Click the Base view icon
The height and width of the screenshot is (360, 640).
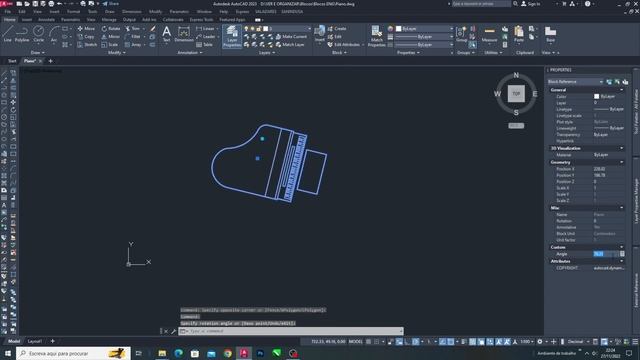click(550, 34)
